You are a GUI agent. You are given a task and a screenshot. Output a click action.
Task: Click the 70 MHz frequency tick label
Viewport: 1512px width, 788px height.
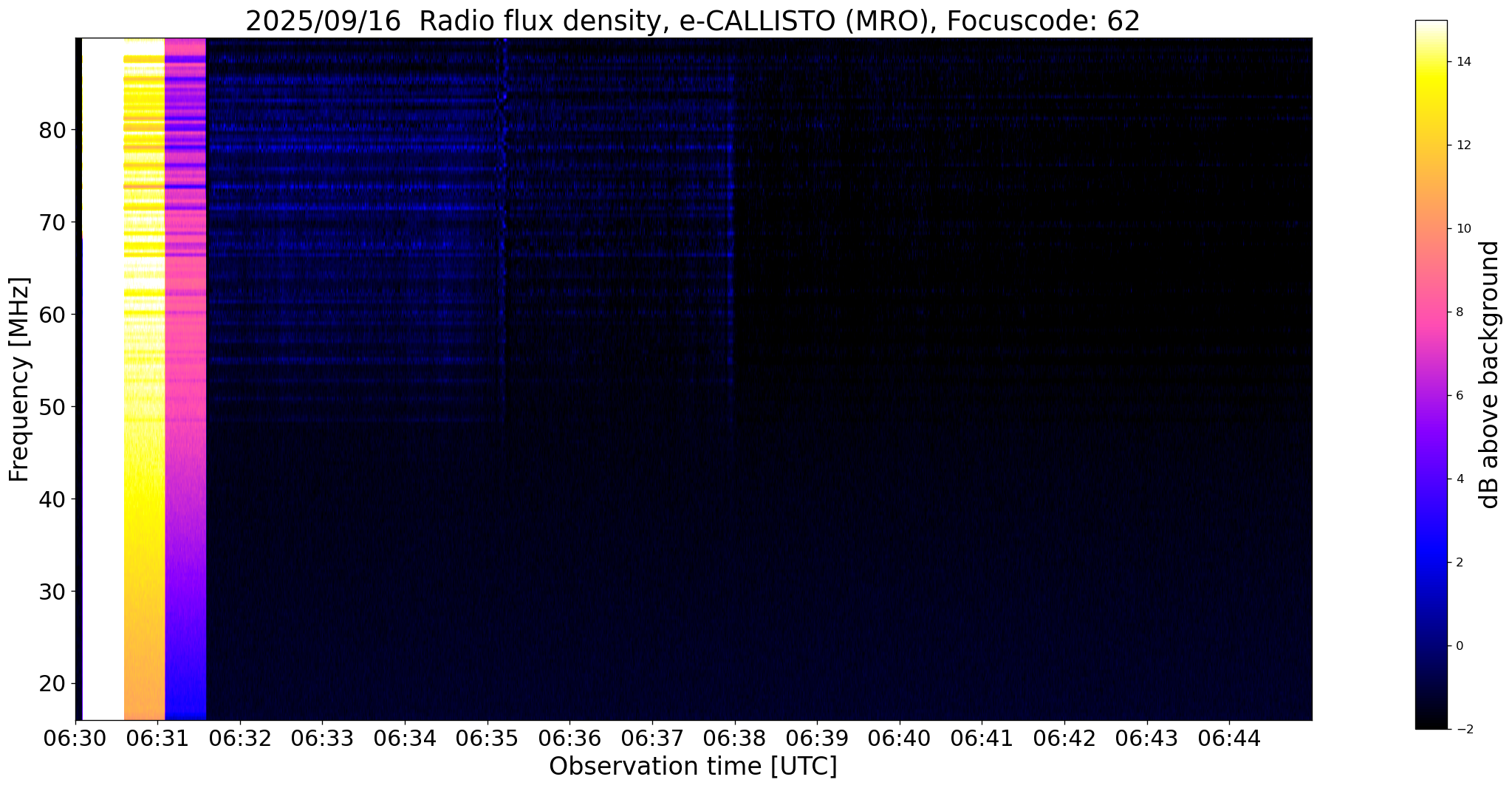point(52,222)
